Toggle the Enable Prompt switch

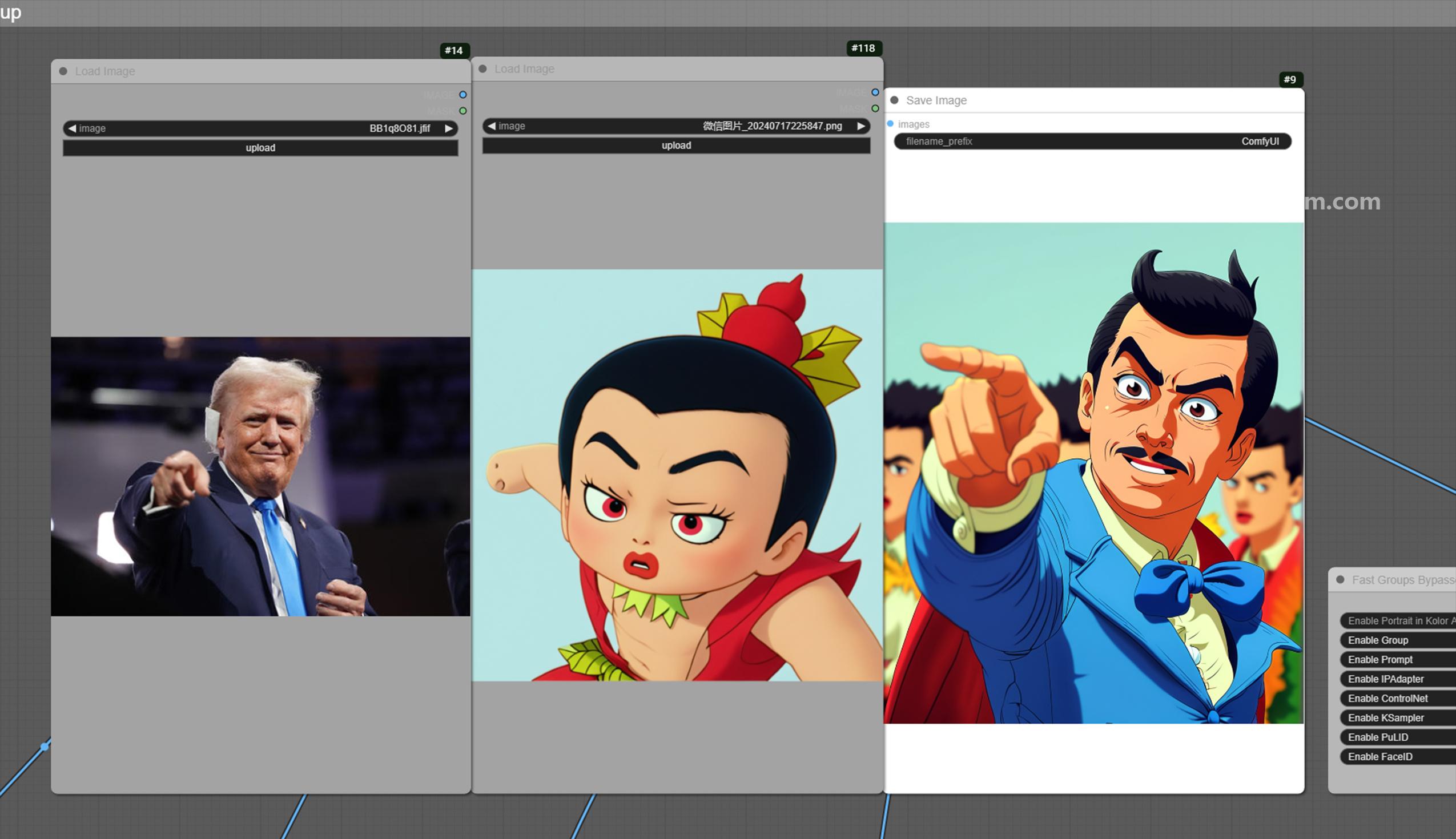tap(1398, 660)
